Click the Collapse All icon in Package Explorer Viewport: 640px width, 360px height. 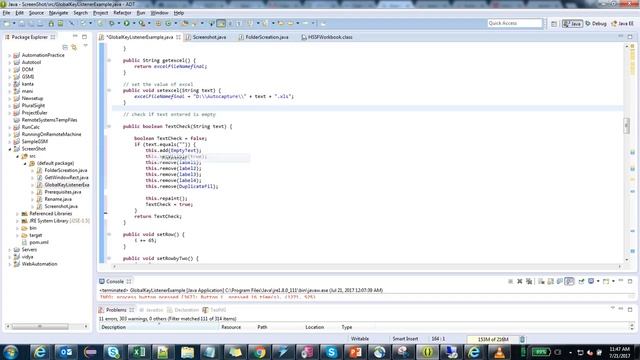[65, 47]
